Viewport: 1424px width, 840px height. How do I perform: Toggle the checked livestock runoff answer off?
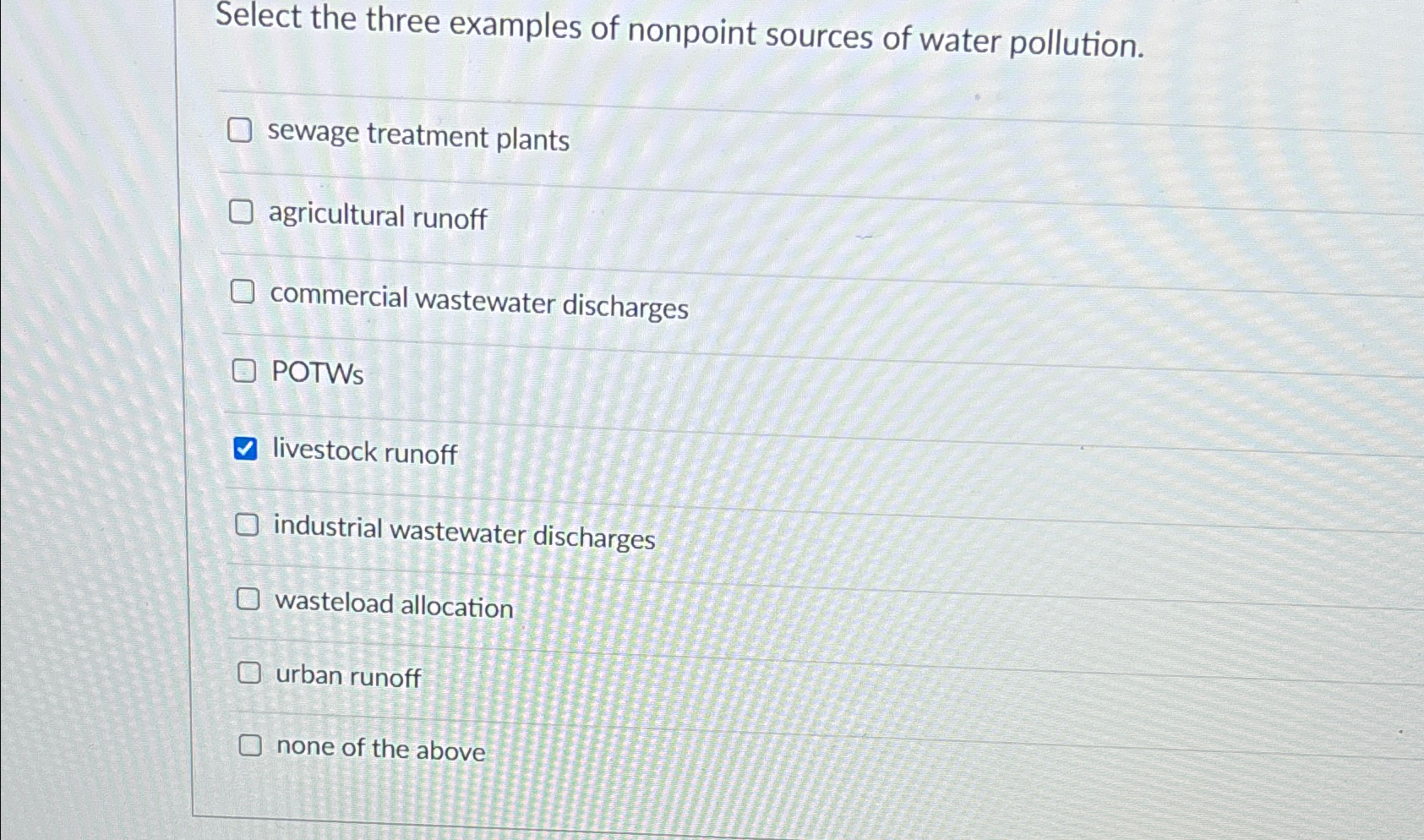point(246,450)
